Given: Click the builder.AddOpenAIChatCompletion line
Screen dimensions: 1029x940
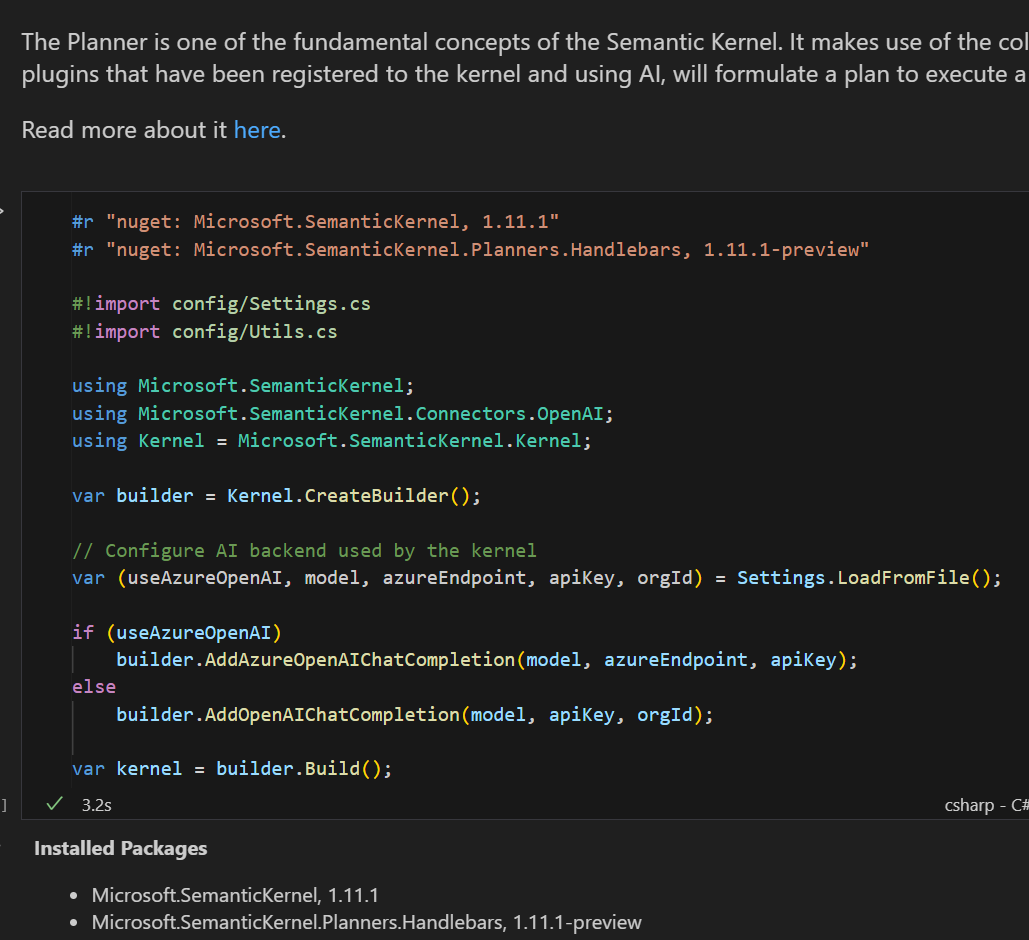Looking at the screenshot, I should pos(415,714).
